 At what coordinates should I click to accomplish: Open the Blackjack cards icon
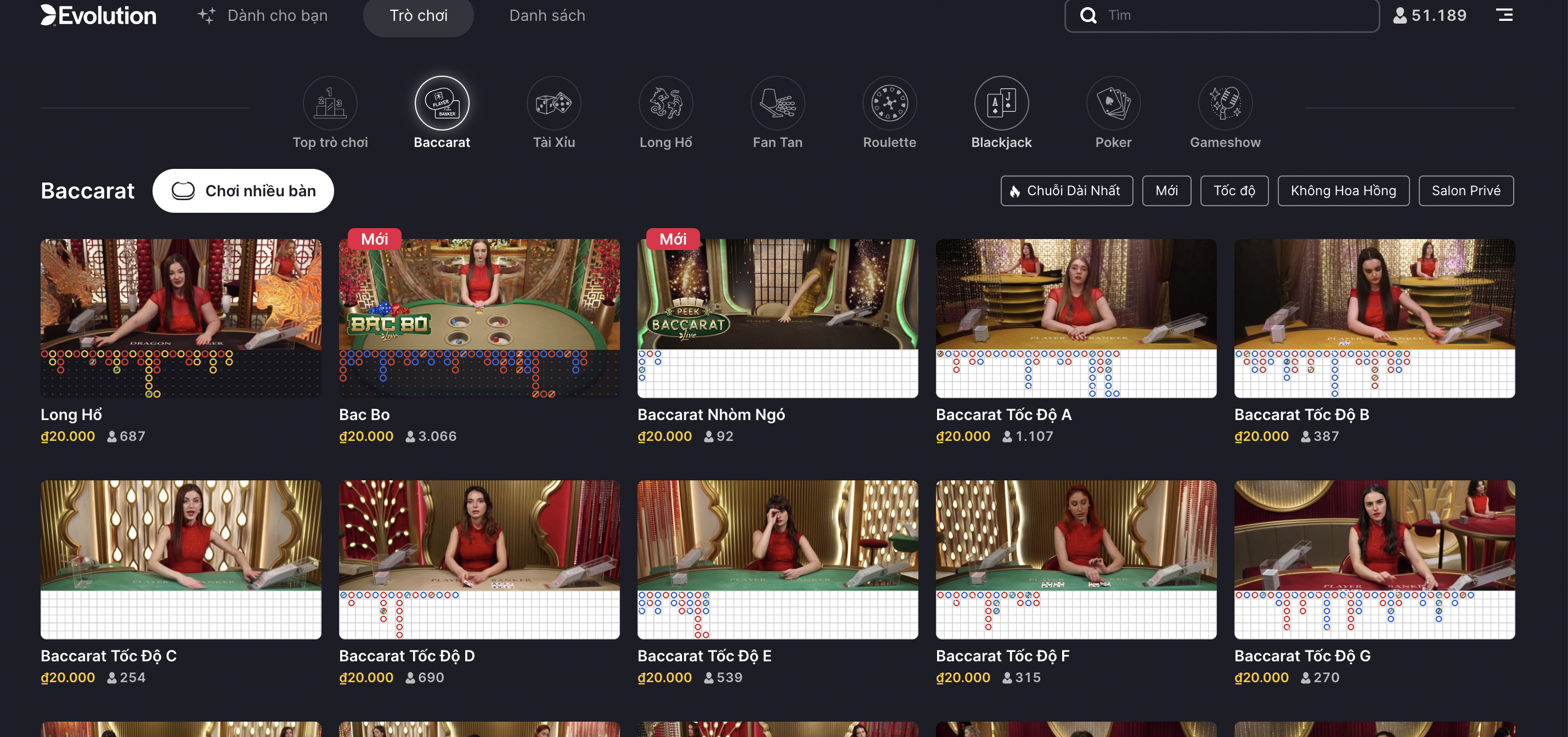[1002, 103]
